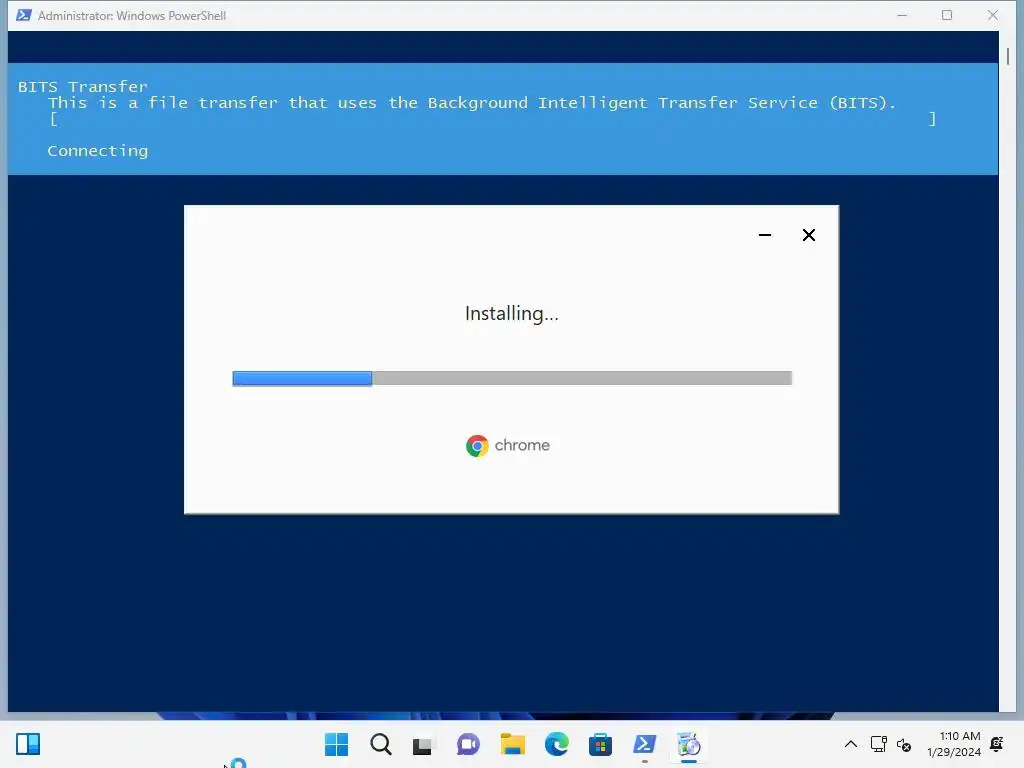Open clock showing 1:10 AM
This screenshot has width=1024, height=768.
[x=953, y=744]
